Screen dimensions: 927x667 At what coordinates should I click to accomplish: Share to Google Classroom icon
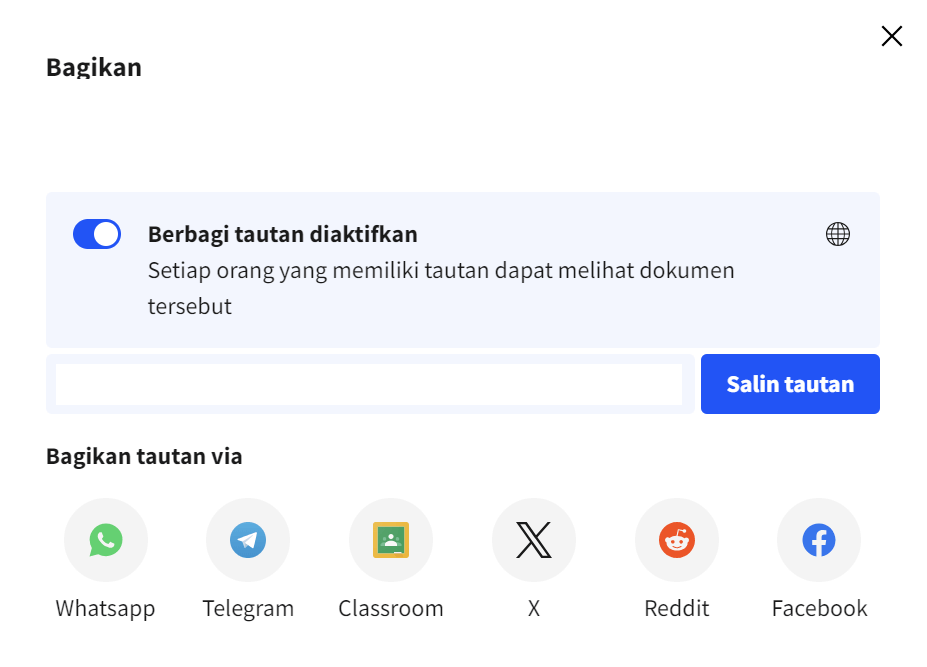[x=391, y=540]
